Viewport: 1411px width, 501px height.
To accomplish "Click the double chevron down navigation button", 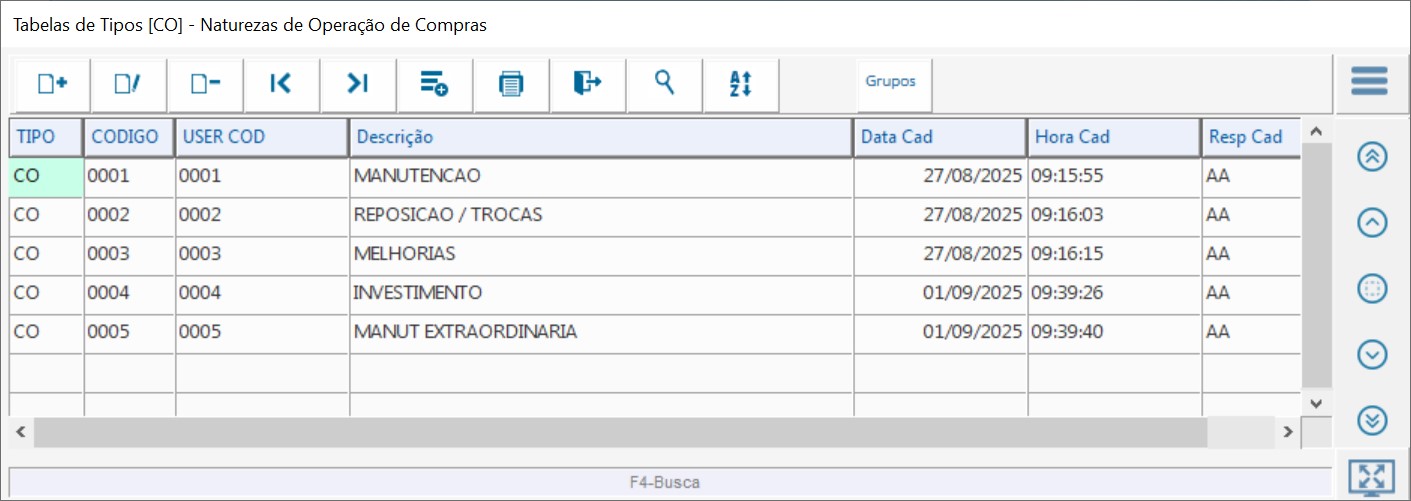I will 1372,421.
